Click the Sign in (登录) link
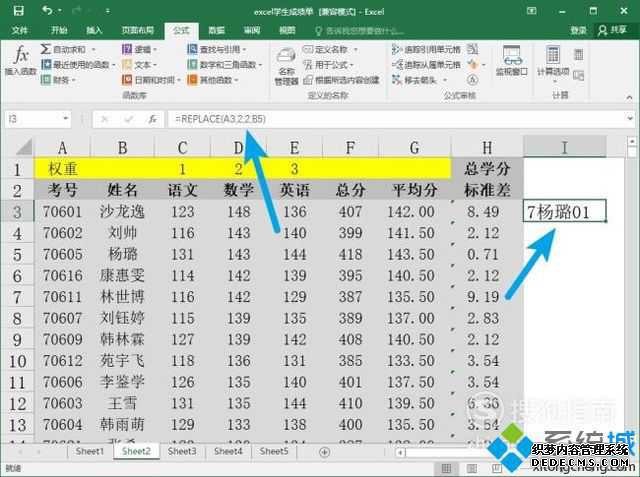Viewport: 640px width, 477px height. point(578,30)
